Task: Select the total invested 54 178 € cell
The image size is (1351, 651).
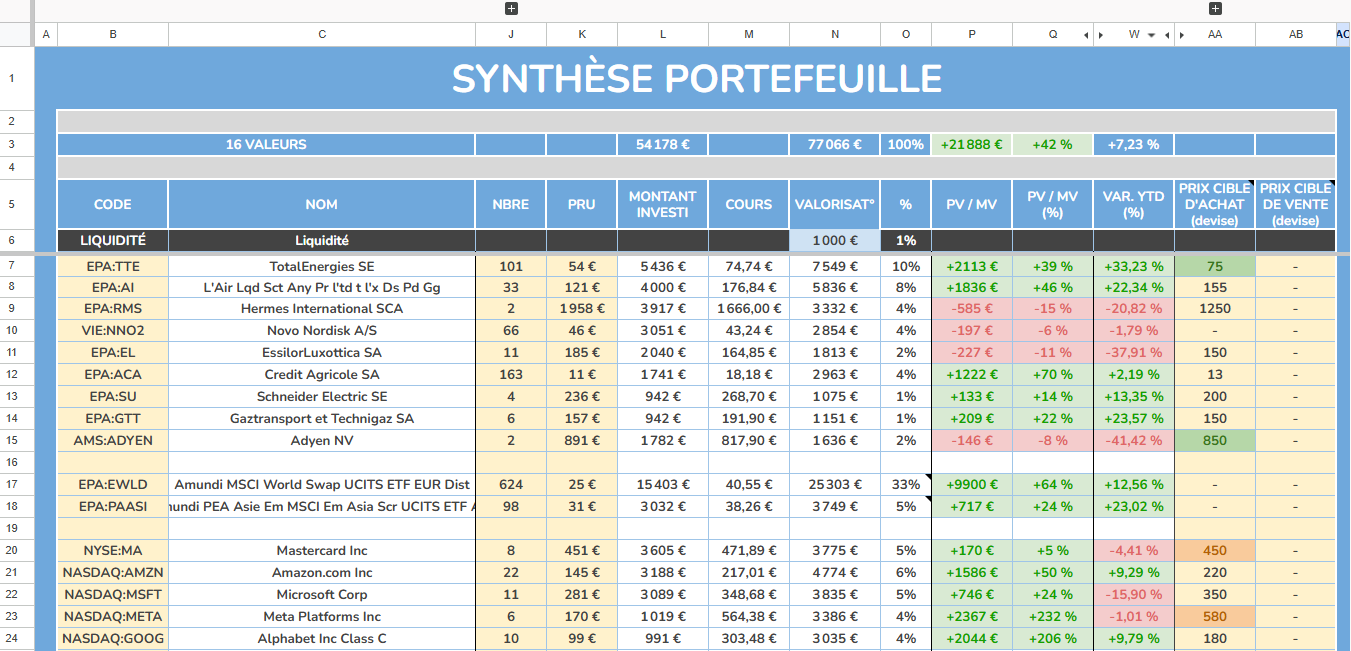Action: tap(663, 144)
